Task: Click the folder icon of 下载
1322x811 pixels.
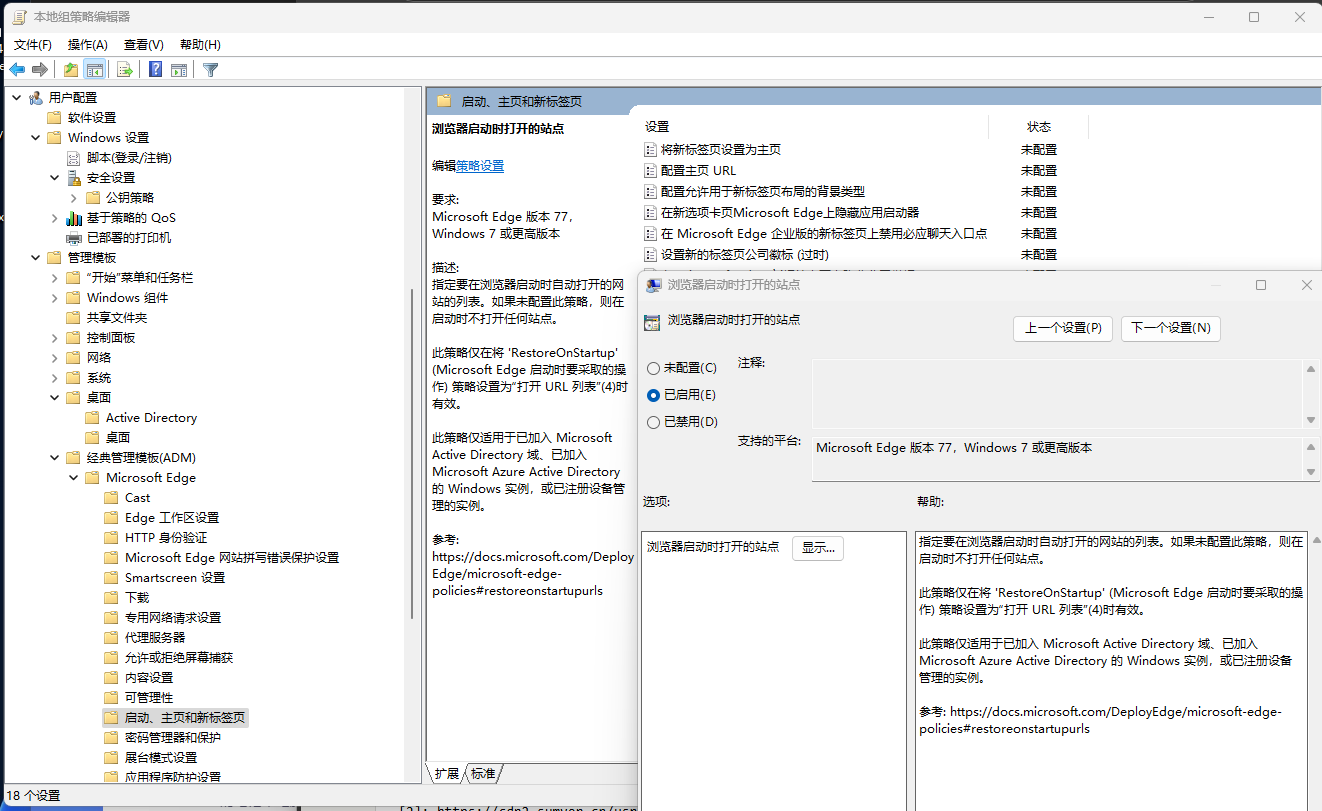Action: point(112,598)
